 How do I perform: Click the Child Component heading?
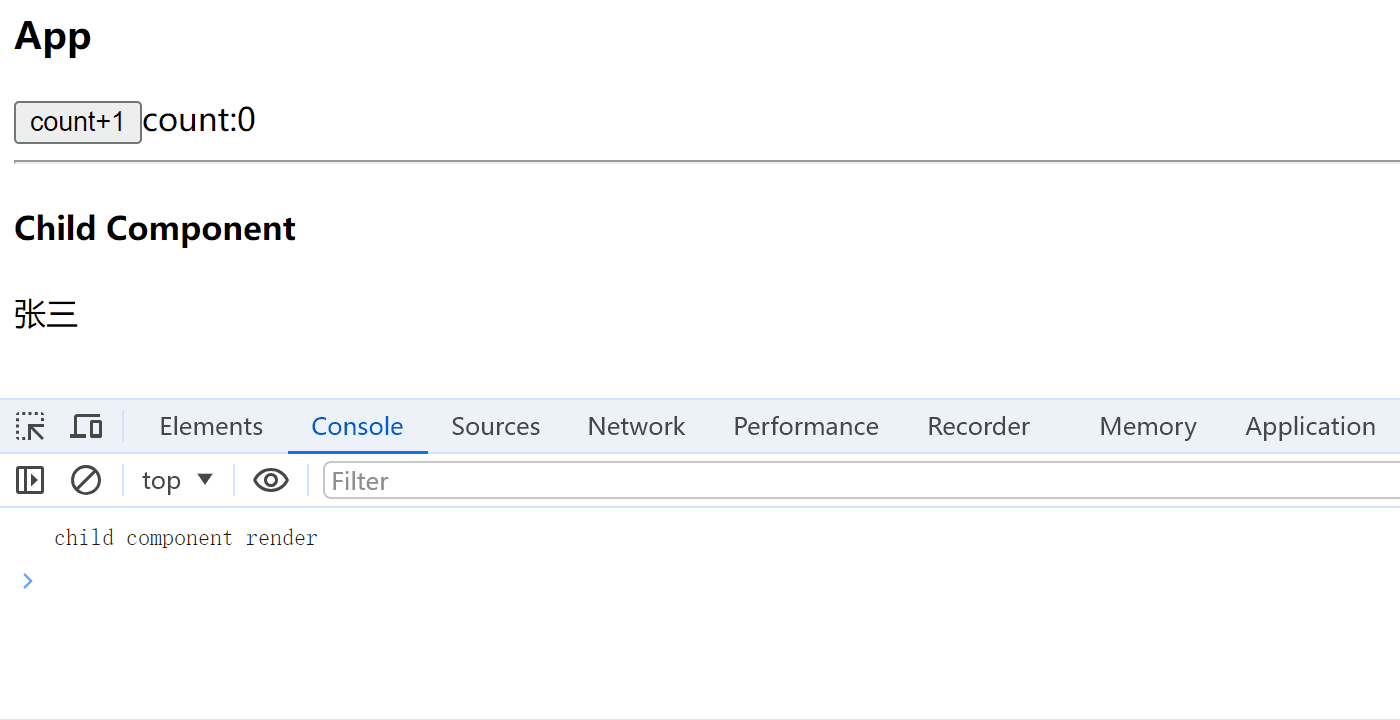[155, 229]
